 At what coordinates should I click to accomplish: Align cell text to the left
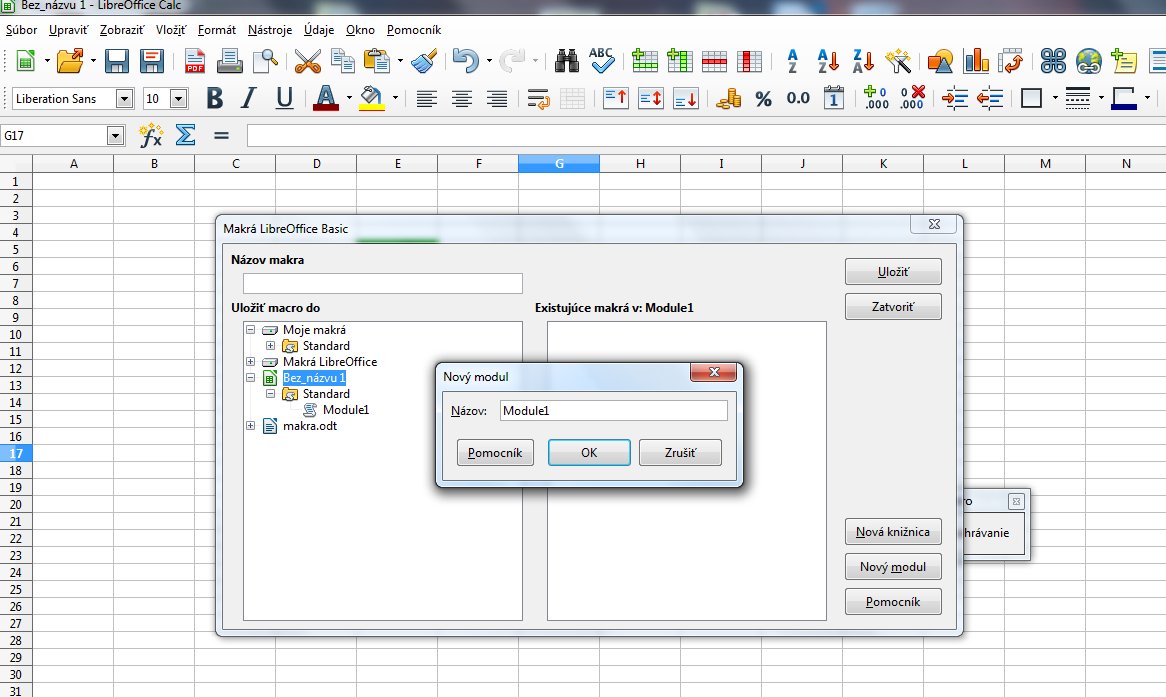tap(426, 98)
